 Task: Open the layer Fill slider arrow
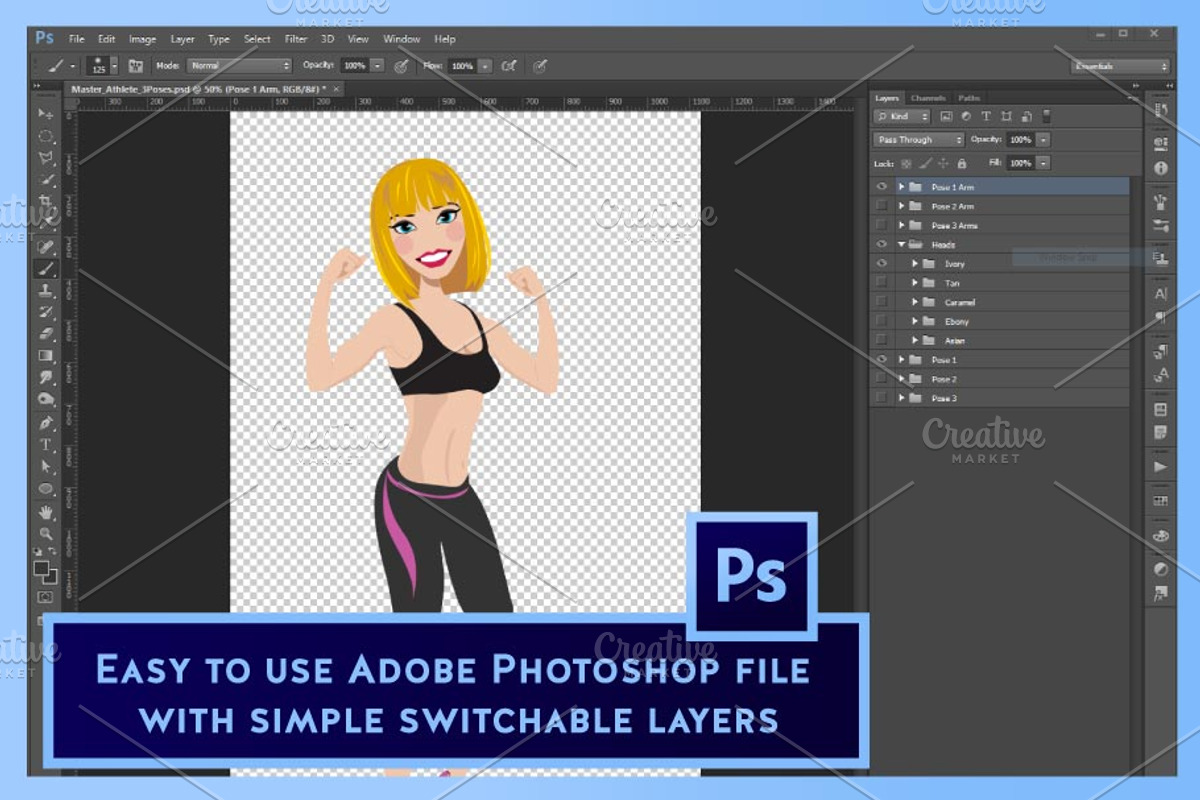click(x=1043, y=162)
